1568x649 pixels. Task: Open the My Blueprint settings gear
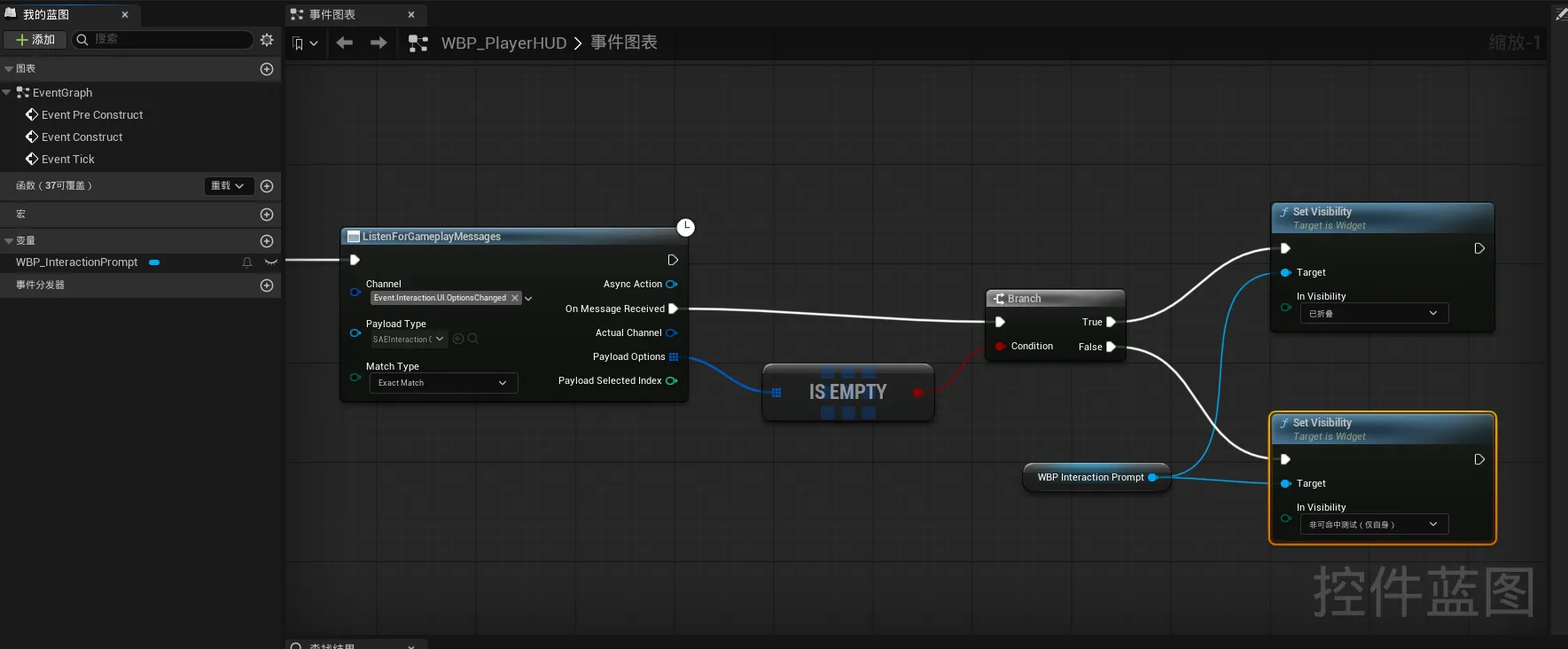click(x=267, y=40)
